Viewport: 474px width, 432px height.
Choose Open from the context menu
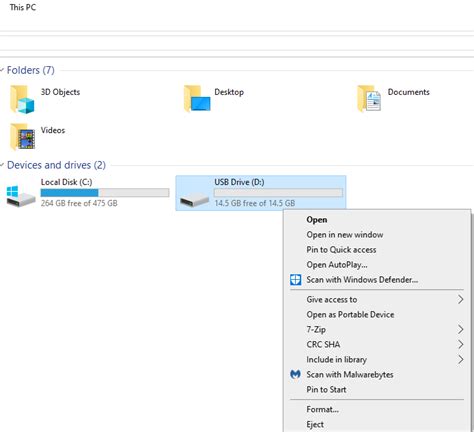tap(377, 220)
